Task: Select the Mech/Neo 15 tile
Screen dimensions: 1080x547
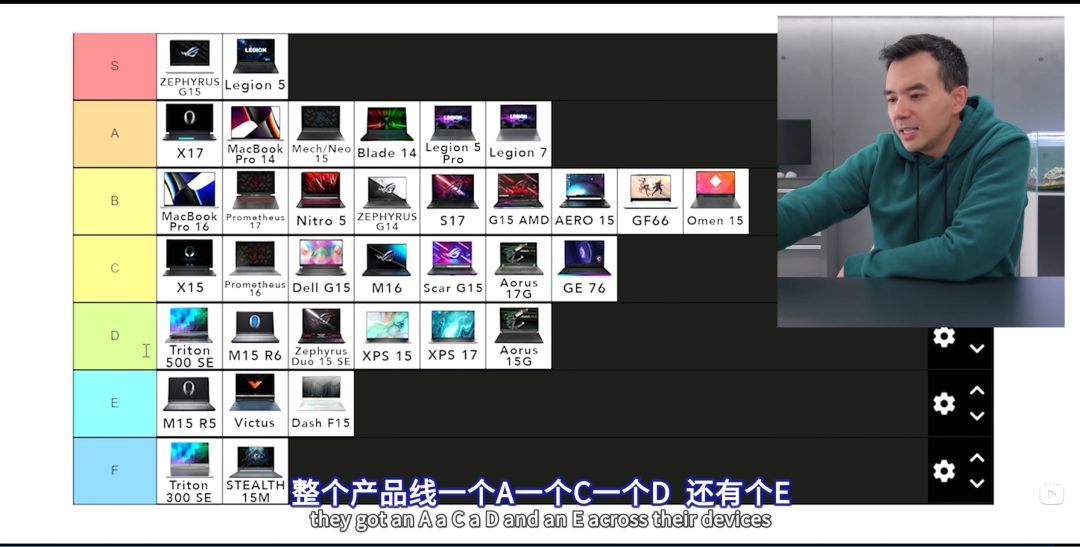Action: (x=321, y=134)
